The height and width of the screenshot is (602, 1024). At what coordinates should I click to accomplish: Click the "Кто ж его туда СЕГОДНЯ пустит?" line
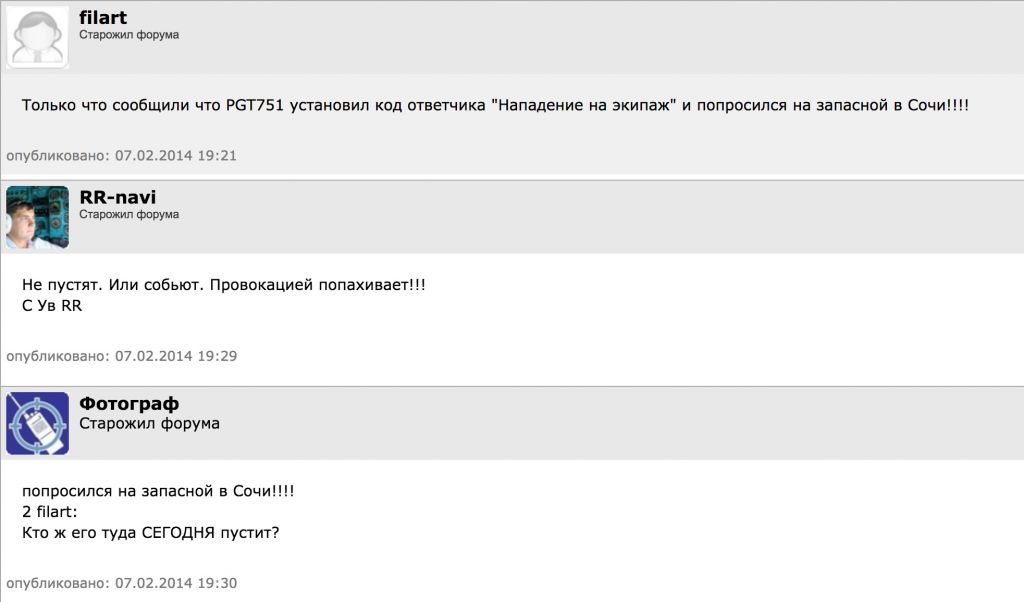coord(150,532)
